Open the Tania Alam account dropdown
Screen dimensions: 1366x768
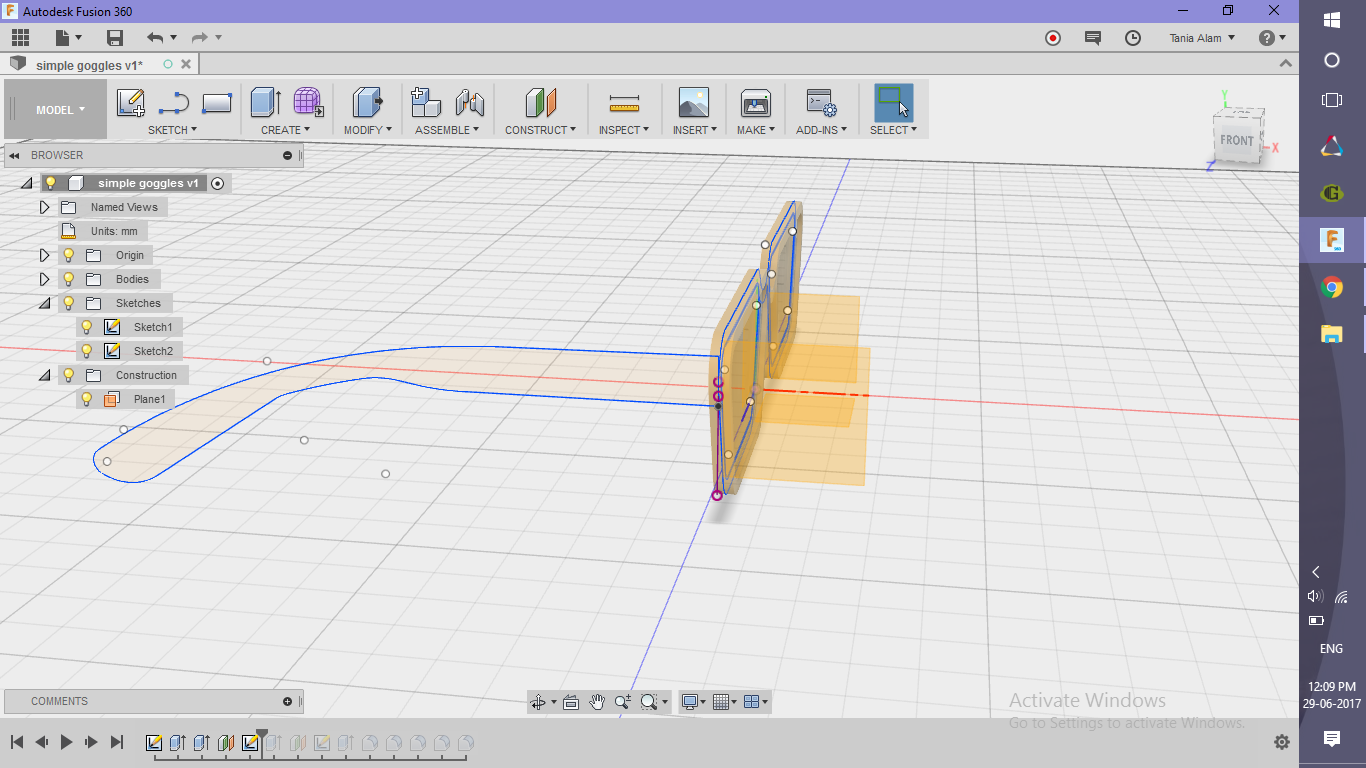tap(1202, 38)
